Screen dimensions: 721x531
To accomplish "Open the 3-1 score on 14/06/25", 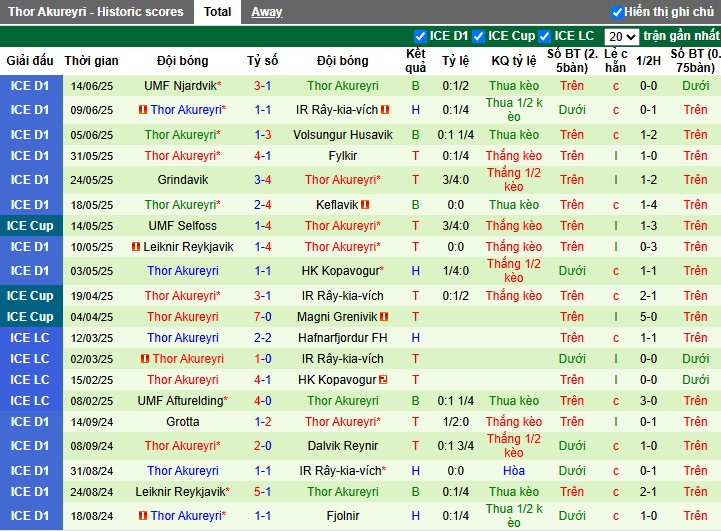I will click(263, 86).
